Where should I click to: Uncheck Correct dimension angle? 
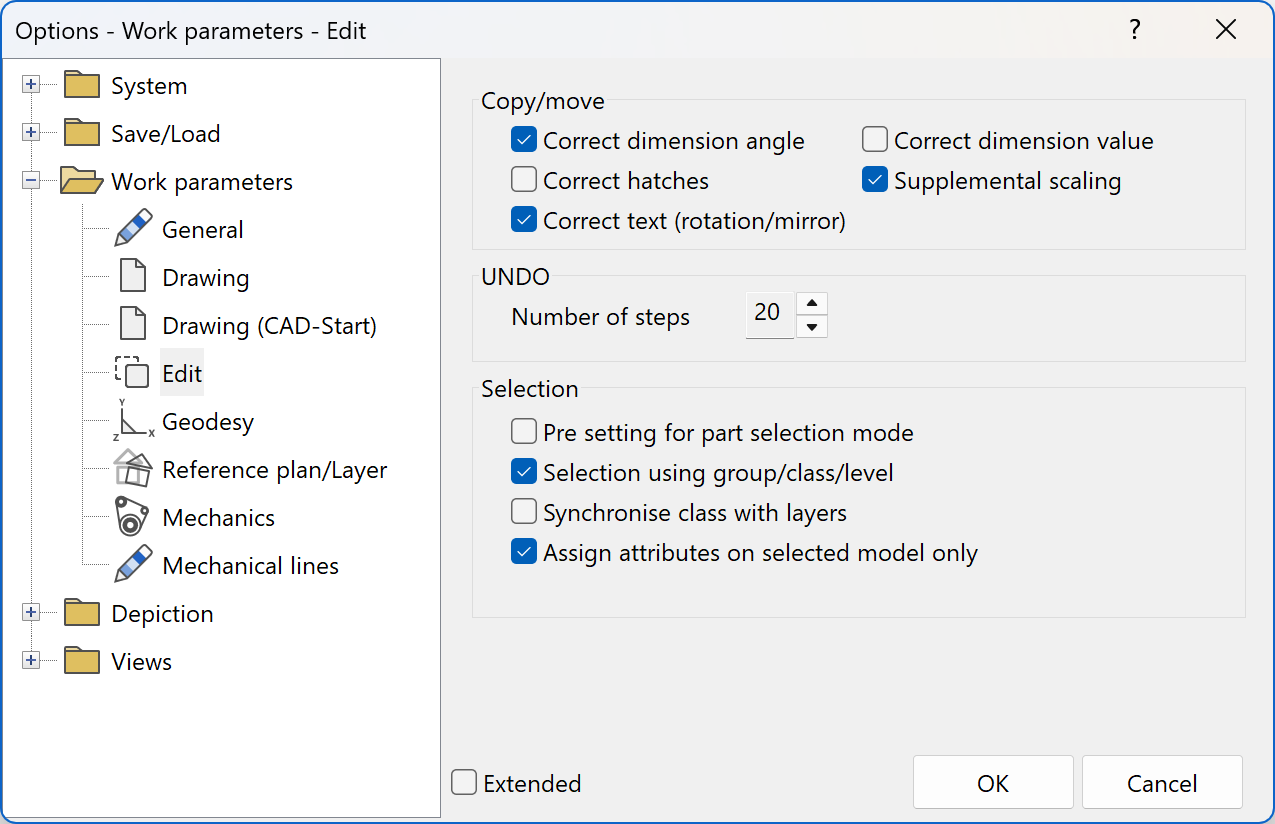524,140
